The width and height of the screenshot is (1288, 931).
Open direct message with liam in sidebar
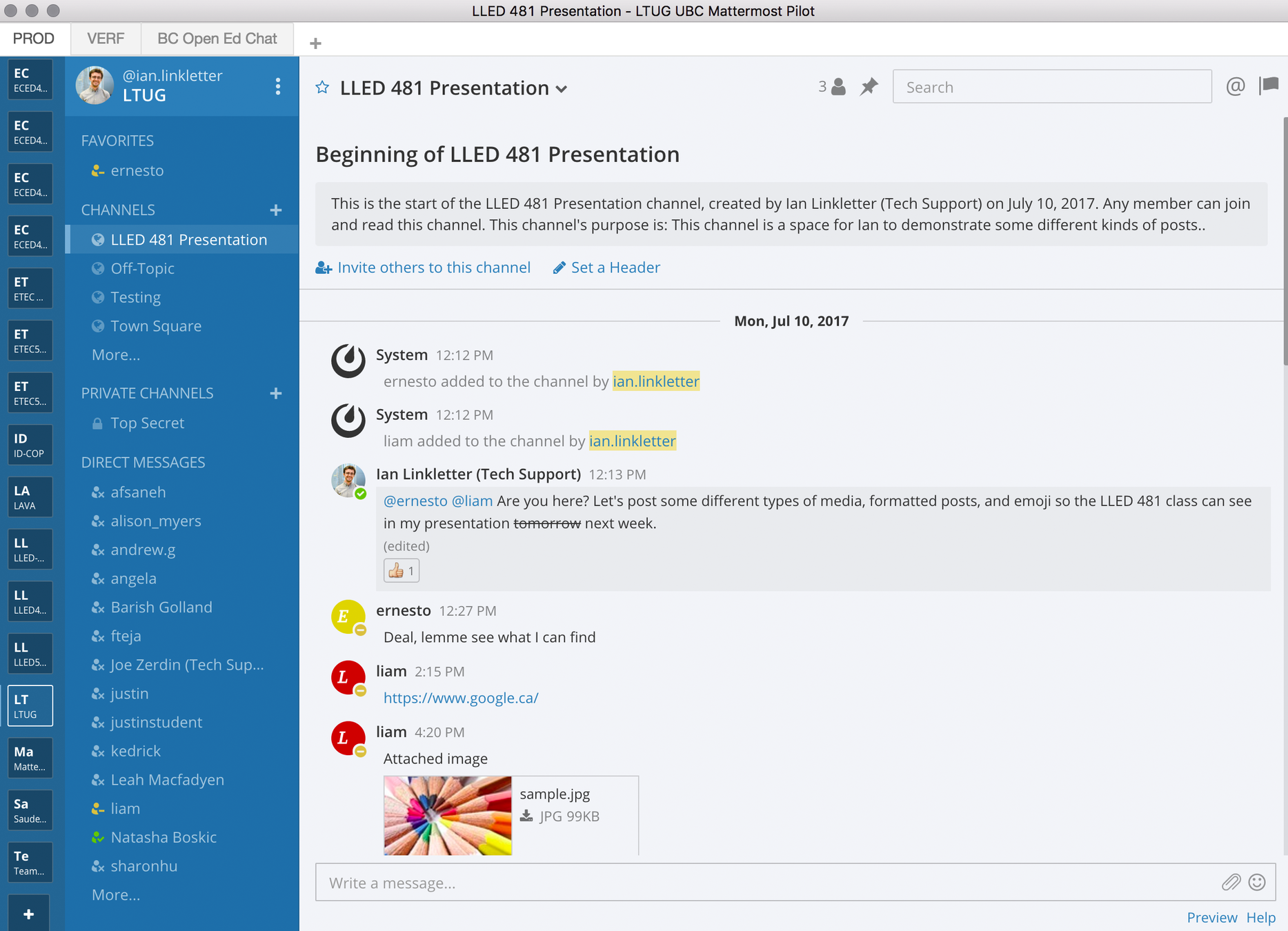click(125, 808)
